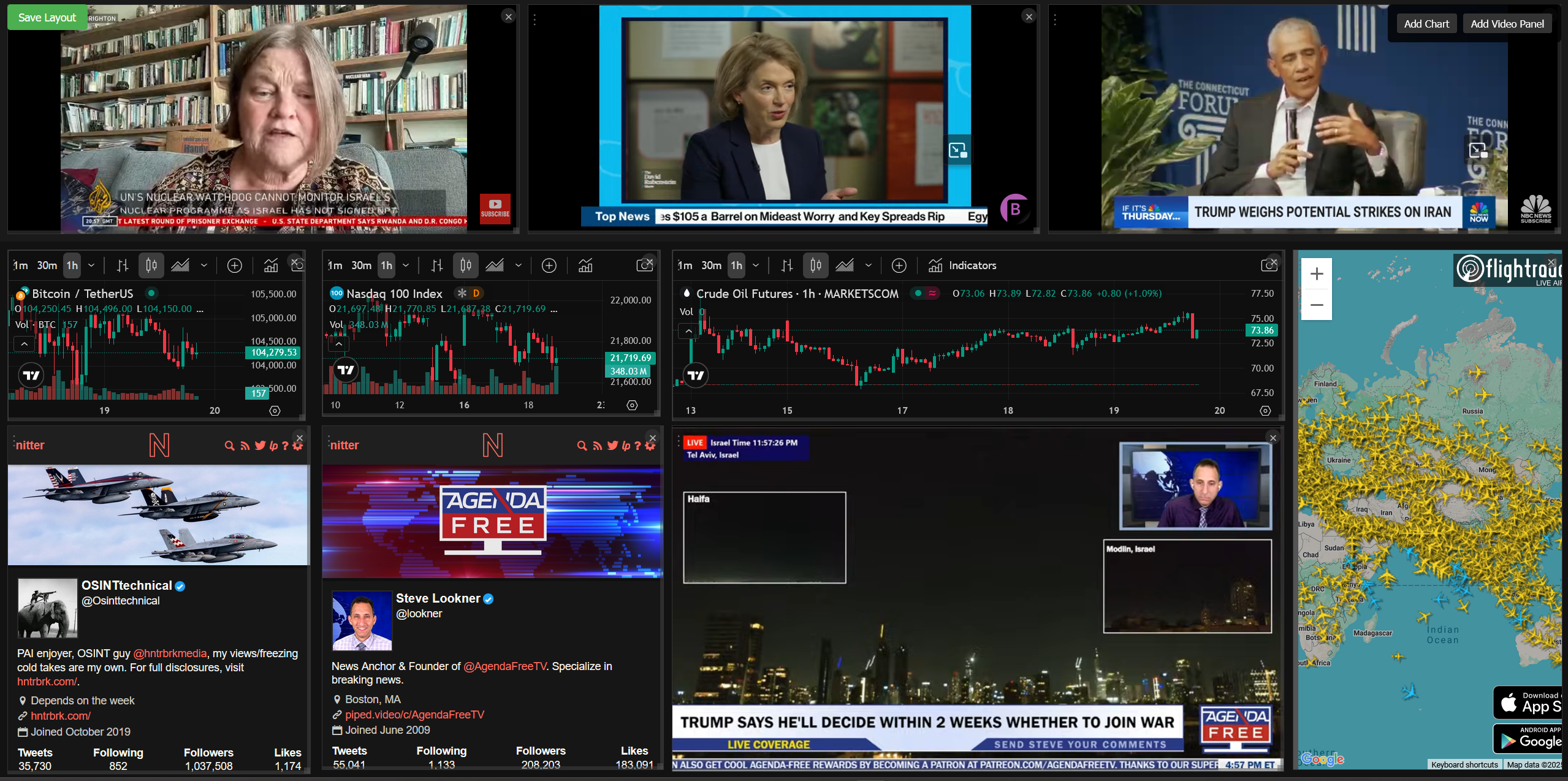Click Keyboard shortcuts on flight map
This screenshot has width=1568, height=781.
click(x=1464, y=764)
